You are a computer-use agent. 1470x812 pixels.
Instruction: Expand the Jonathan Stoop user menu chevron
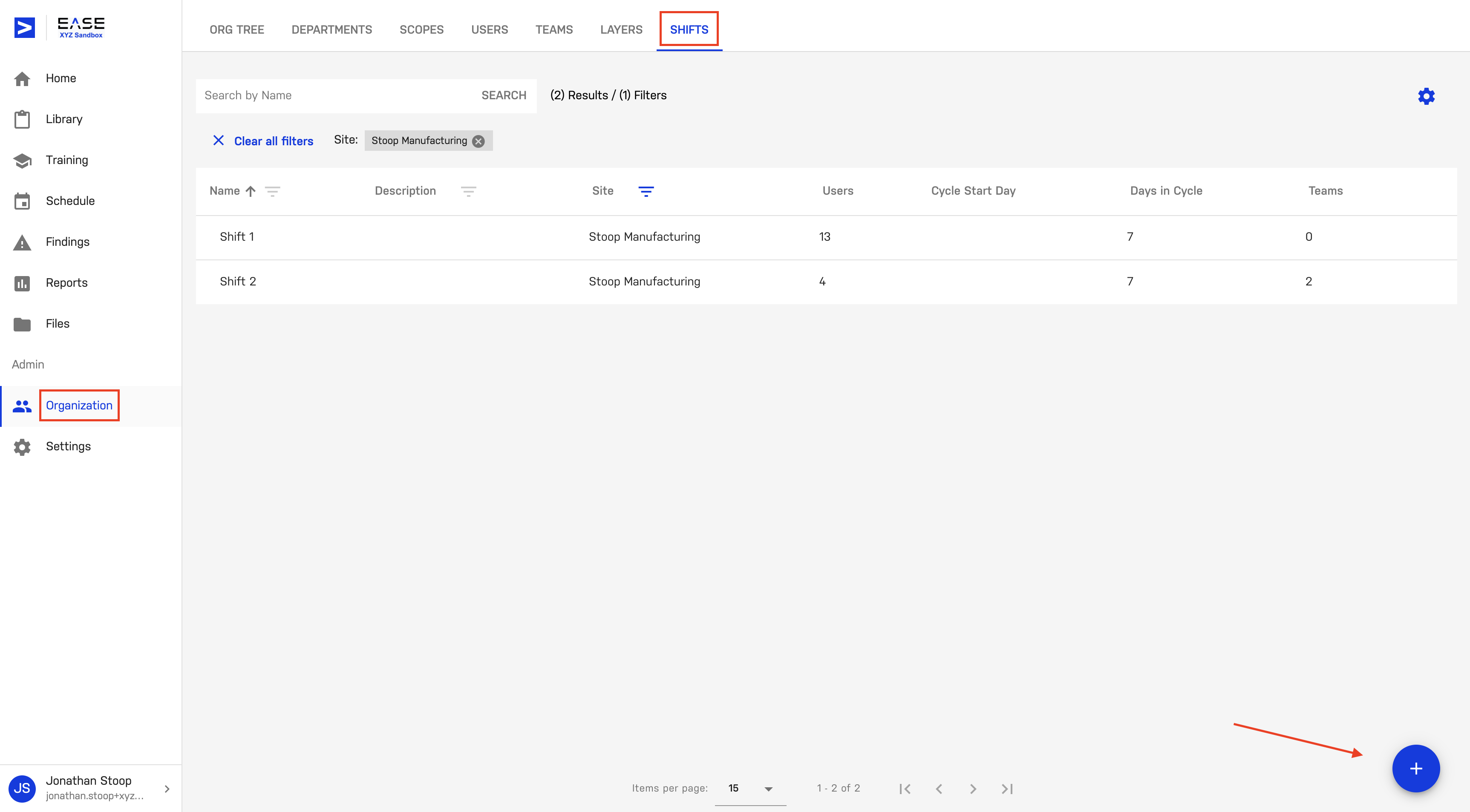[x=167, y=789]
